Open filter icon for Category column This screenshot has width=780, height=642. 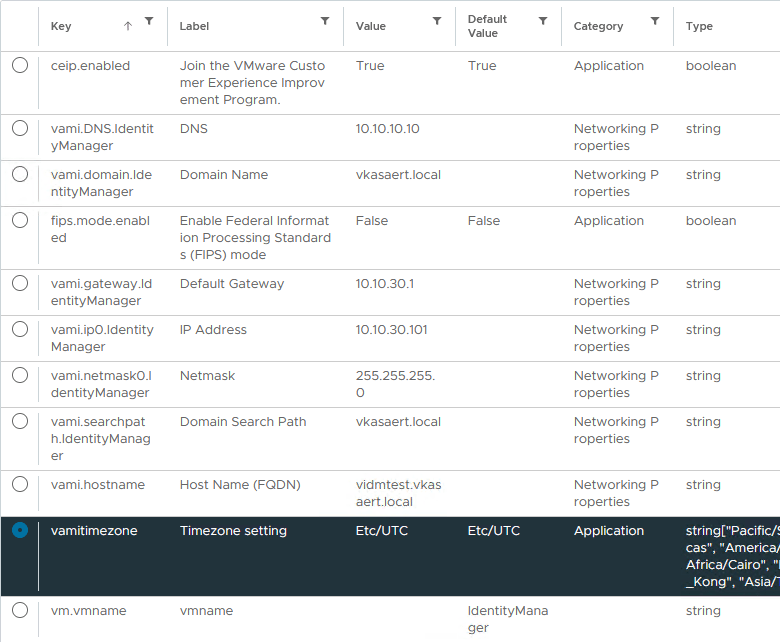pyautogui.click(x=655, y=21)
